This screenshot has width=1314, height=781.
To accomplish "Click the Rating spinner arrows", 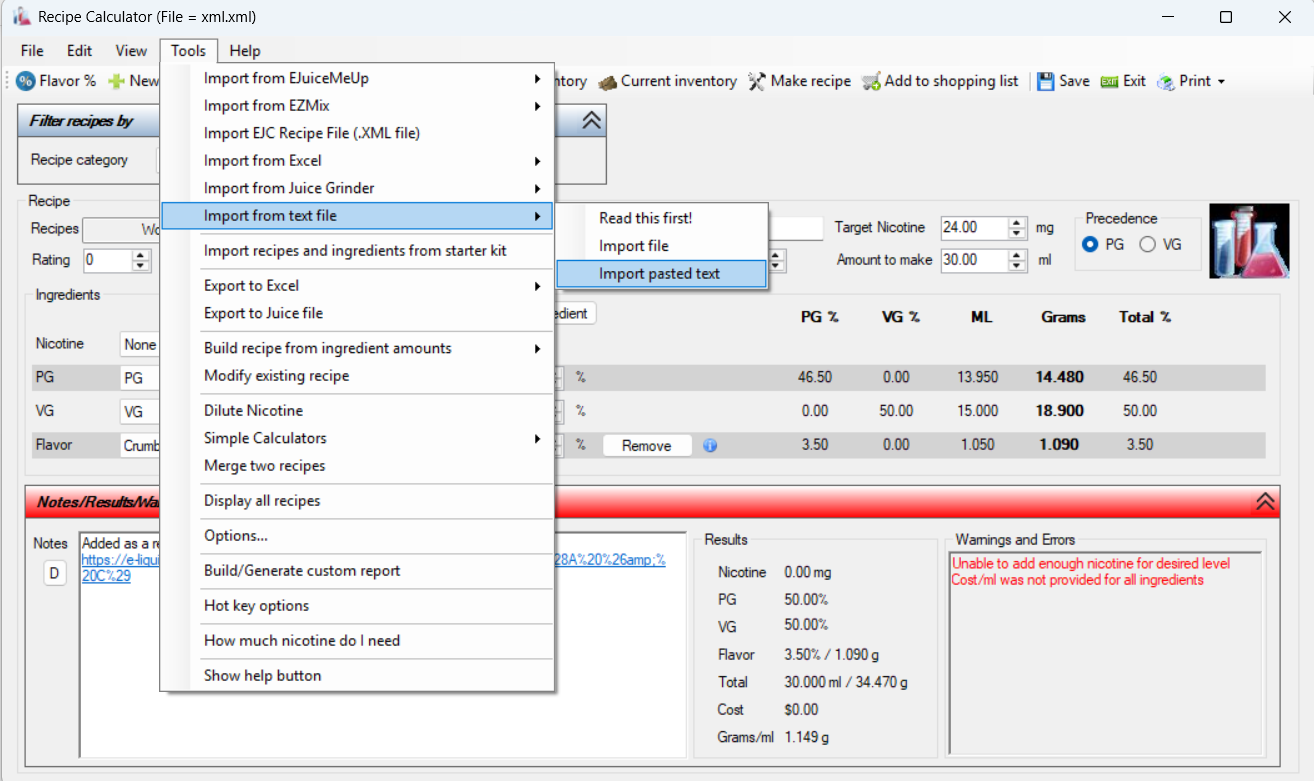I will (x=141, y=260).
